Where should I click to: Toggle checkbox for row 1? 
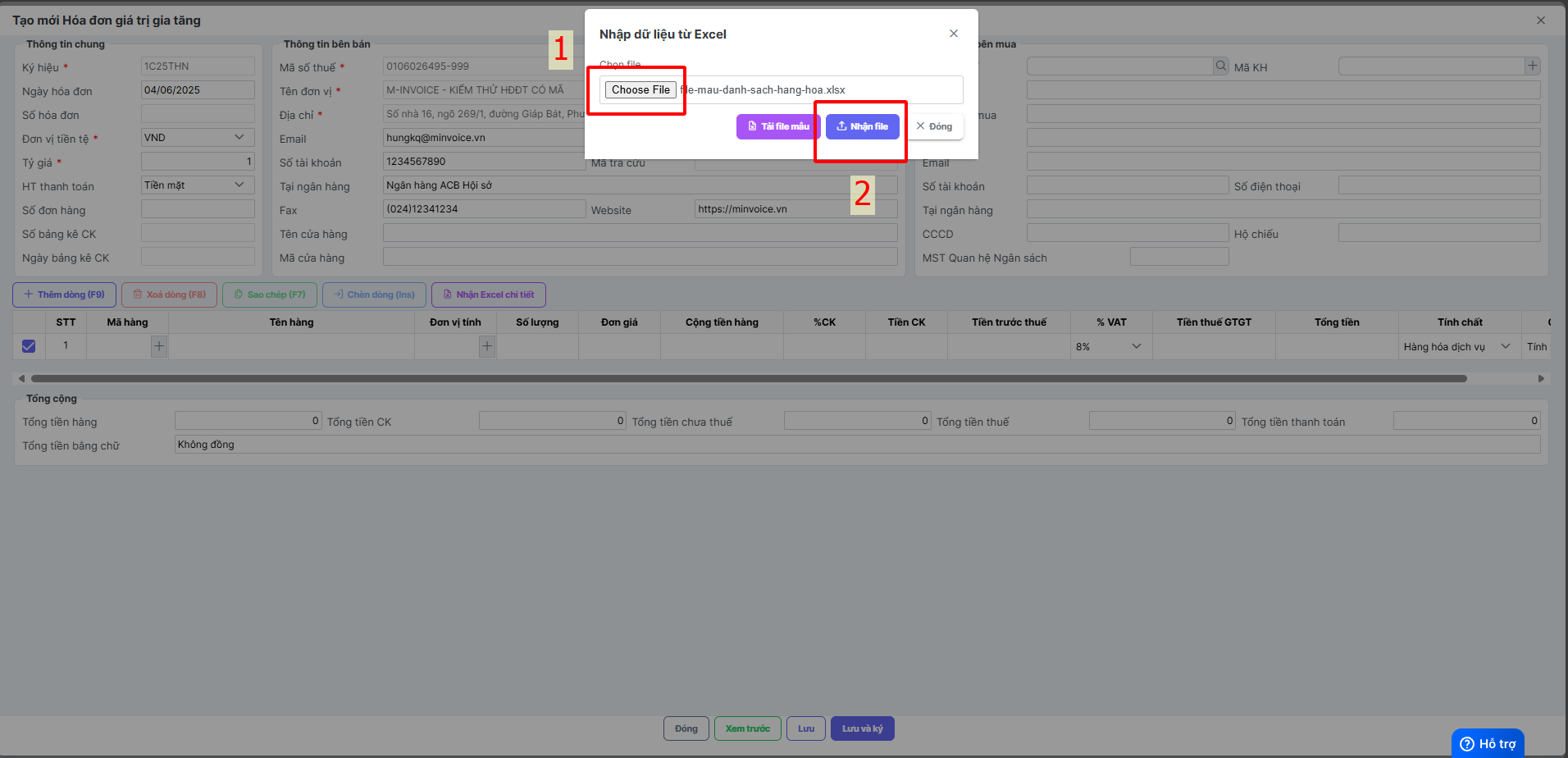pyautogui.click(x=29, y=346)
